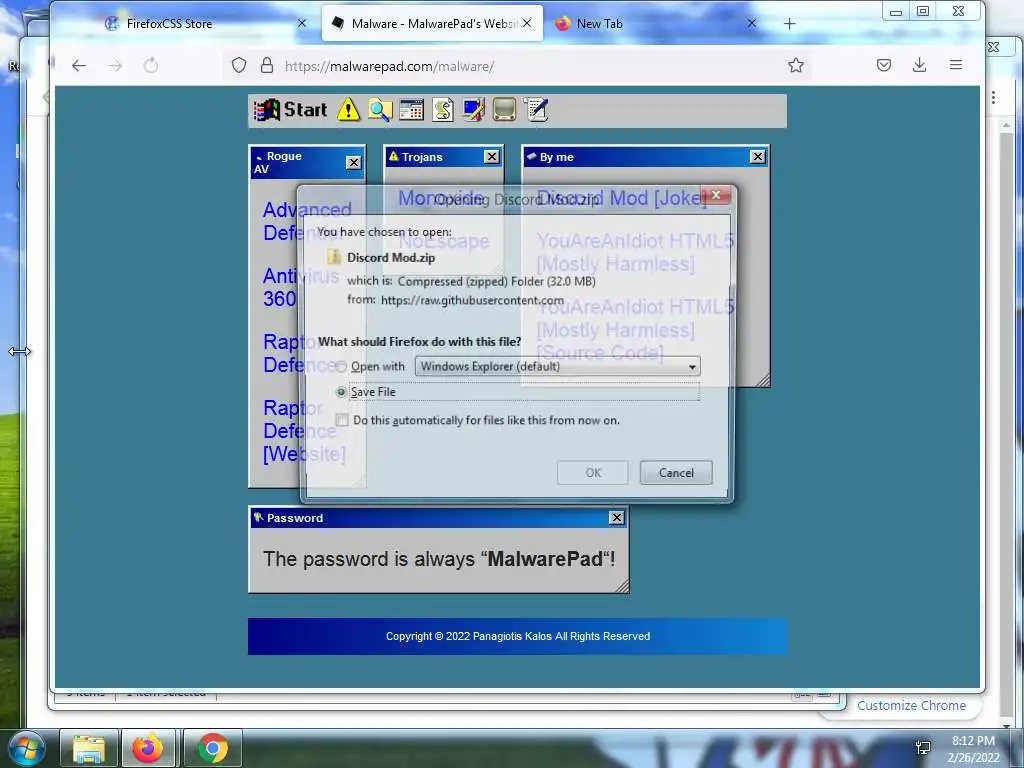Select Save File radio option
The width and height of the screenshot is (1024, 768).
click(341, 392)
